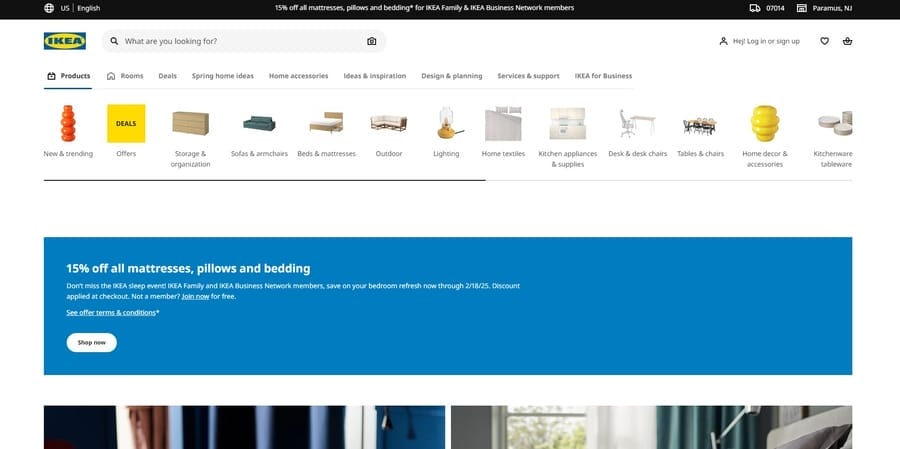Click the search magnifier icon
The image size is (900, 449).
click(x=114, y=41)
